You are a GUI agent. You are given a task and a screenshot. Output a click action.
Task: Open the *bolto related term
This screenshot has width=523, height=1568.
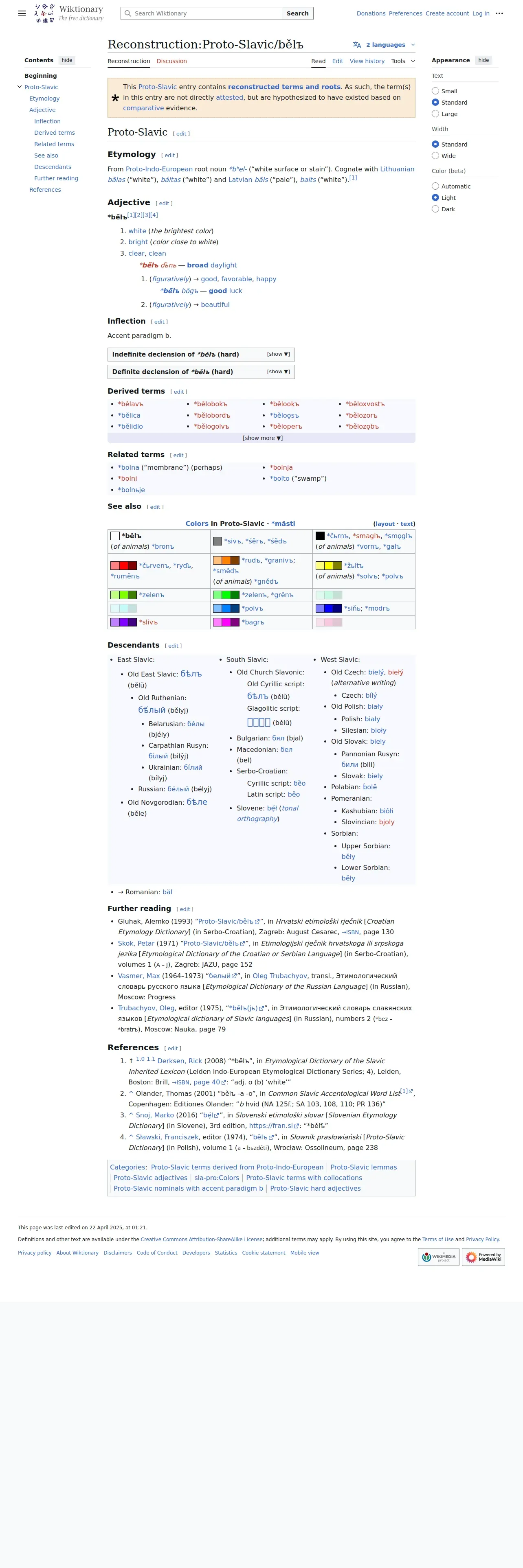click(279, 478)
